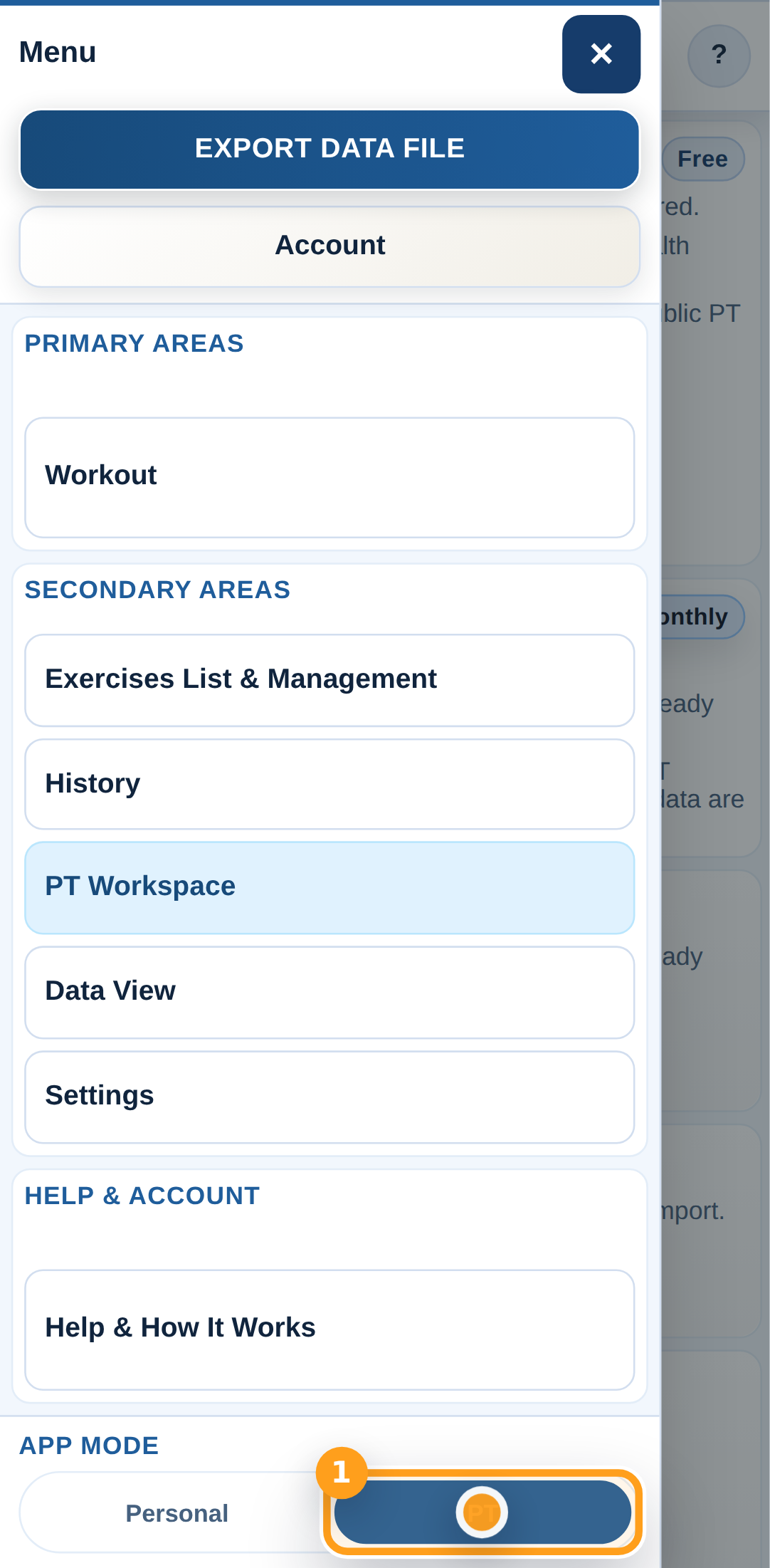Go to the Workout area
The image size is (770, 1568).
[329, 476]
